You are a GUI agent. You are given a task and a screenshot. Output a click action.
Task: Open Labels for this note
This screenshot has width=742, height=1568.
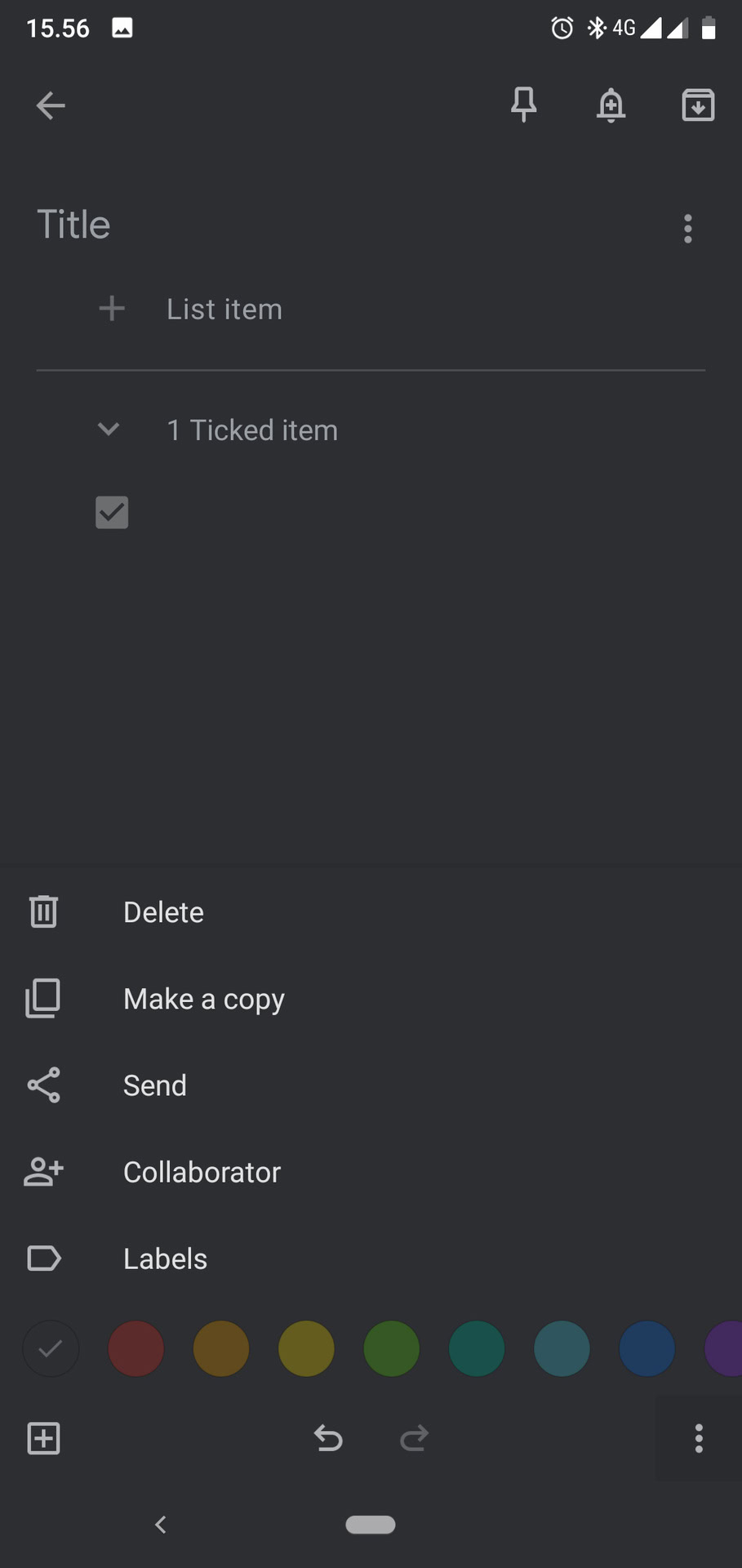click(x=165, y=1258)
